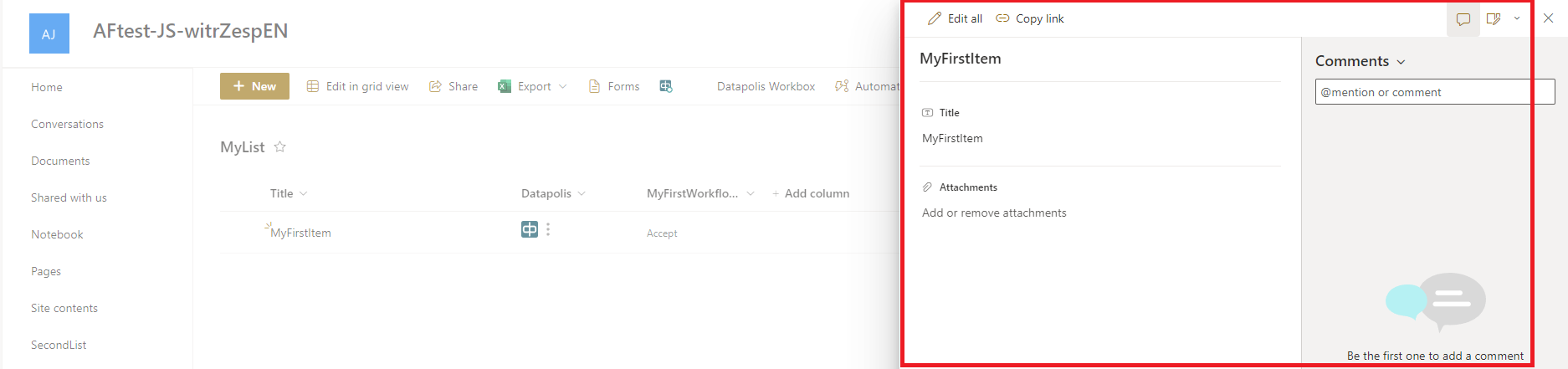Share the list using the Share button
The width and height of the screenshot is (1568, 369).
tap(453, 86)
